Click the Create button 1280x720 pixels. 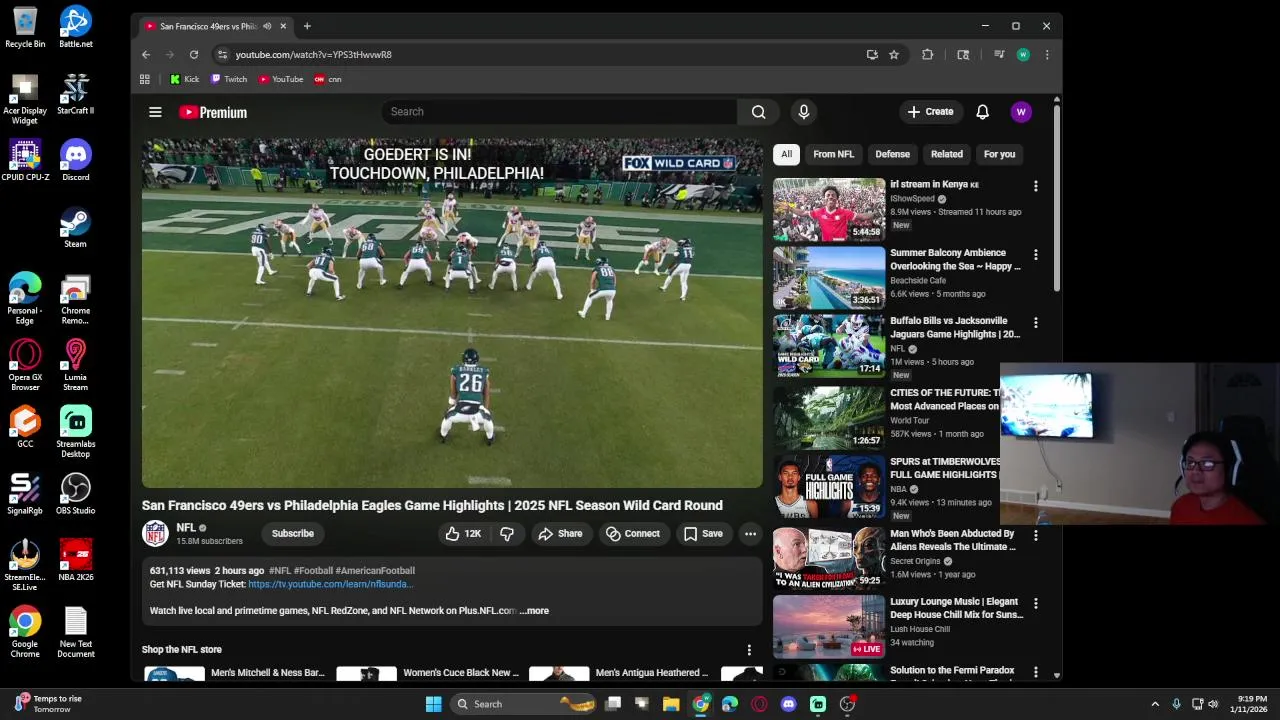(x=931, y=112)
